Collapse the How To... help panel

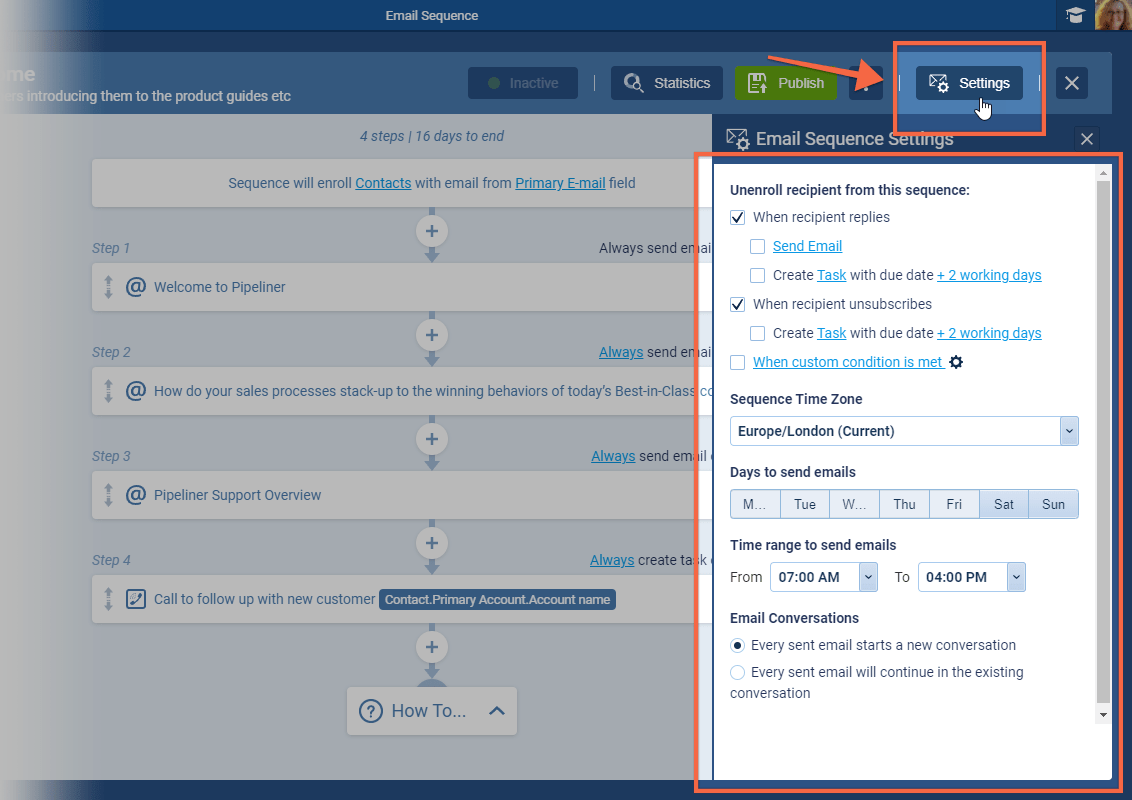(496, 711)
